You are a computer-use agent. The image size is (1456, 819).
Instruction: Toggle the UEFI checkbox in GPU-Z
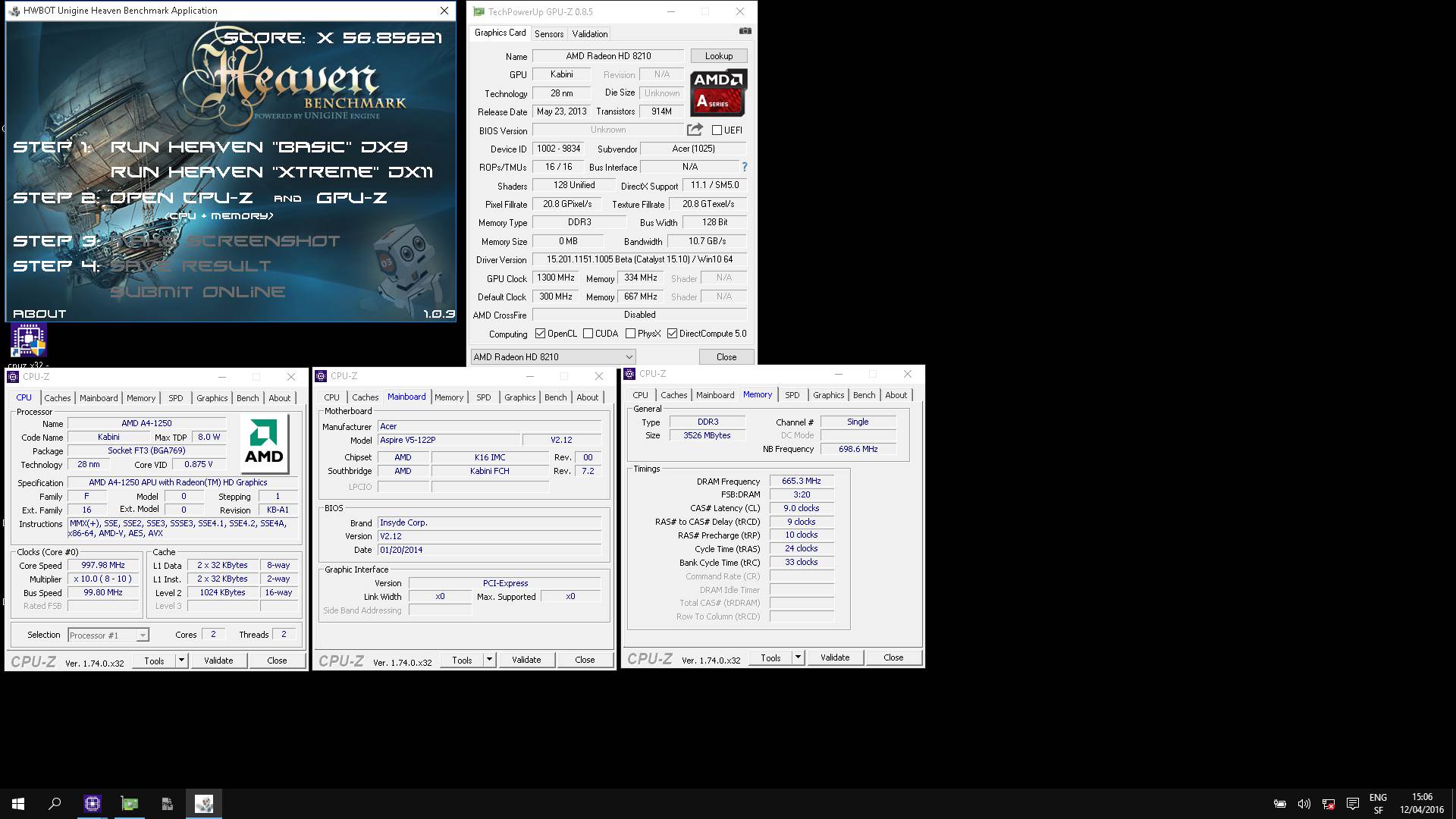[x=717, y=130]
